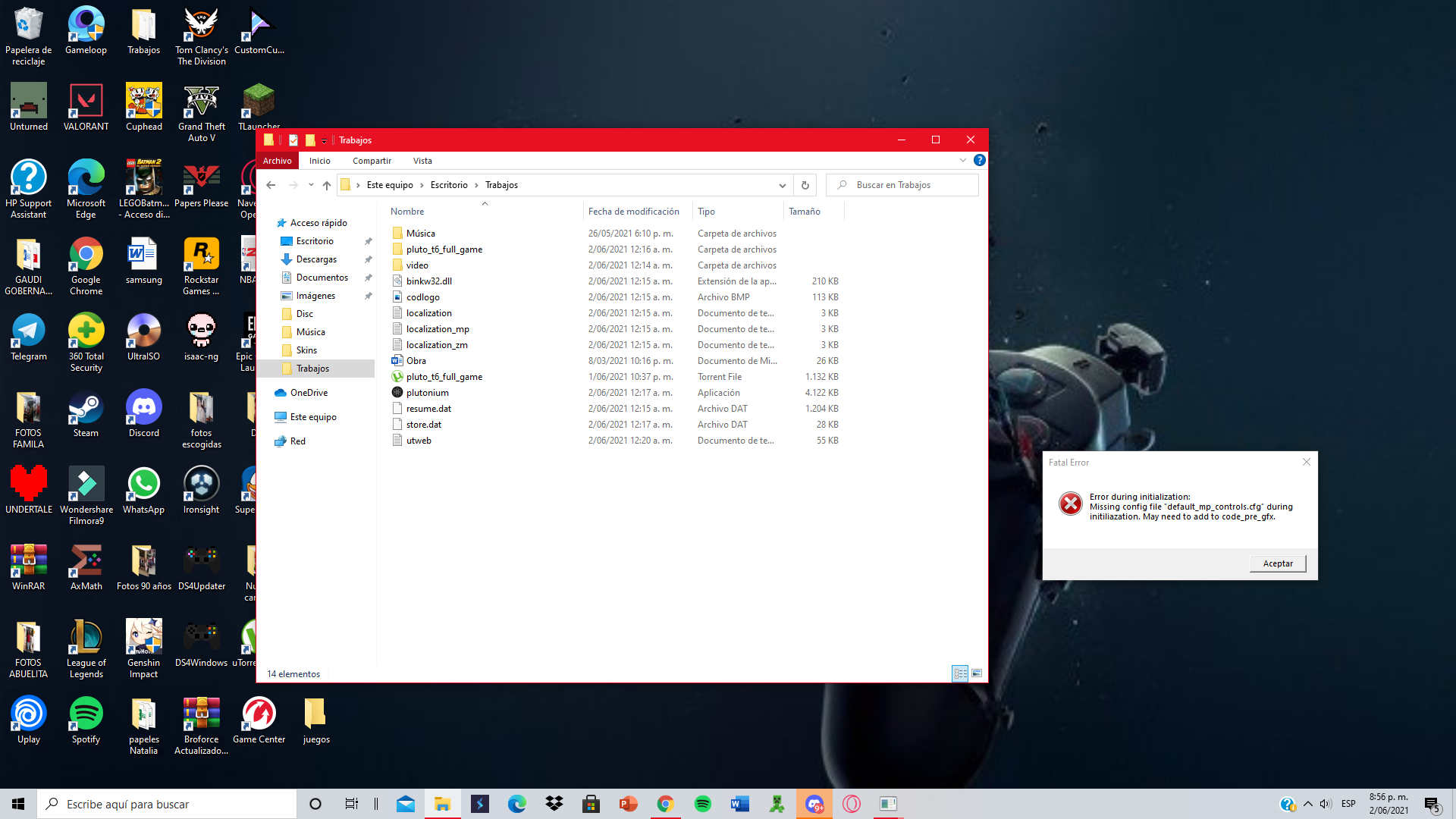This screenshot has height=819, width=1456.
Task: Expand the ribbon chevron in Explorer
Action: click(x=963, y=161)
